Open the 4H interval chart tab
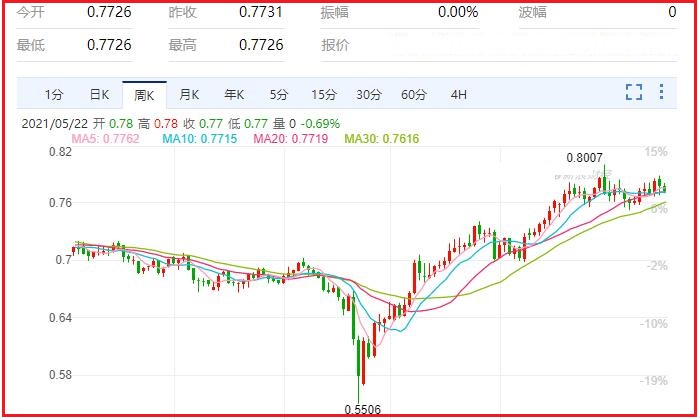 pos(459,95)
